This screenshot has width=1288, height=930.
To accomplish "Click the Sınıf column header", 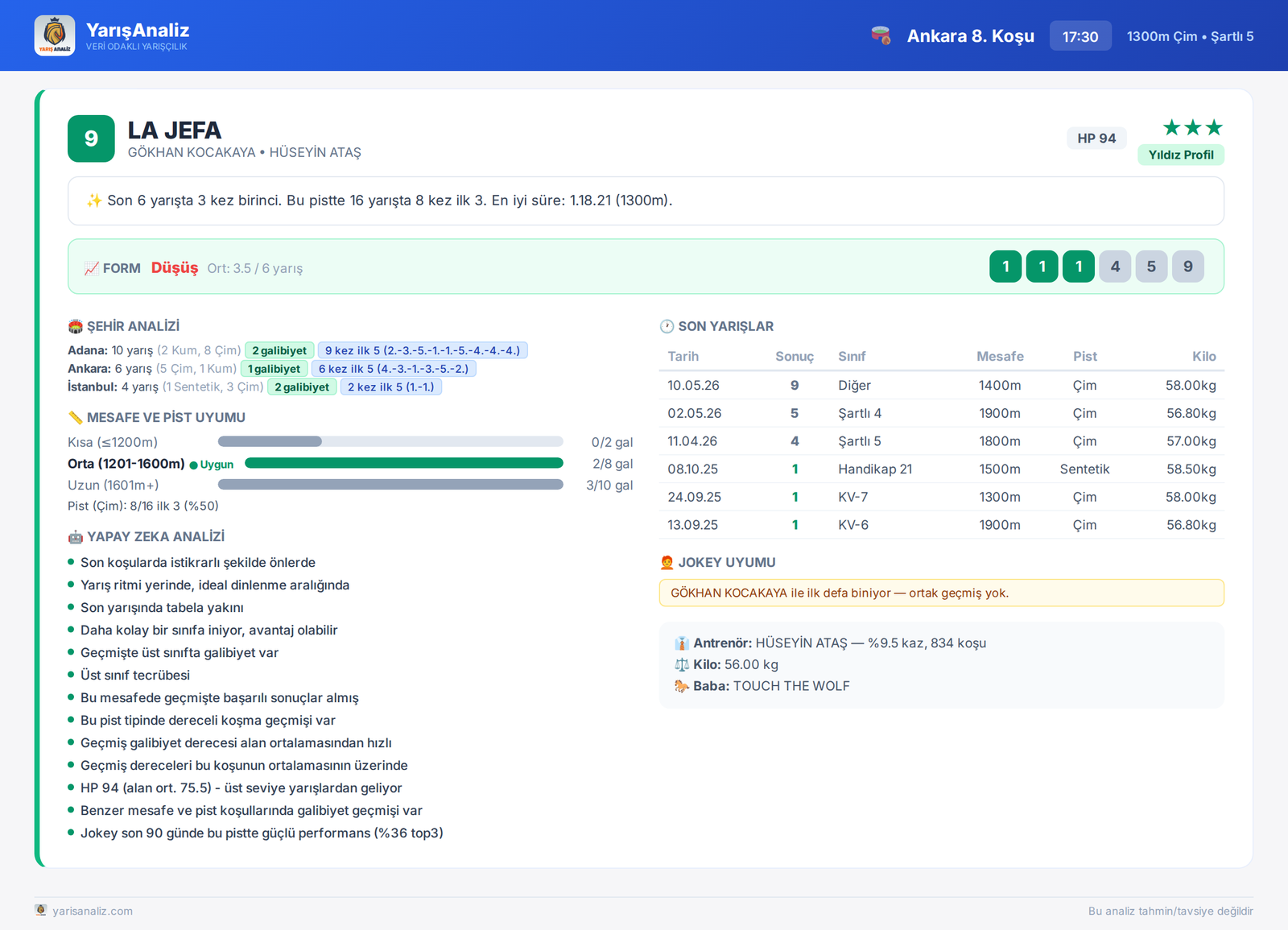I will tap(852, 357).
